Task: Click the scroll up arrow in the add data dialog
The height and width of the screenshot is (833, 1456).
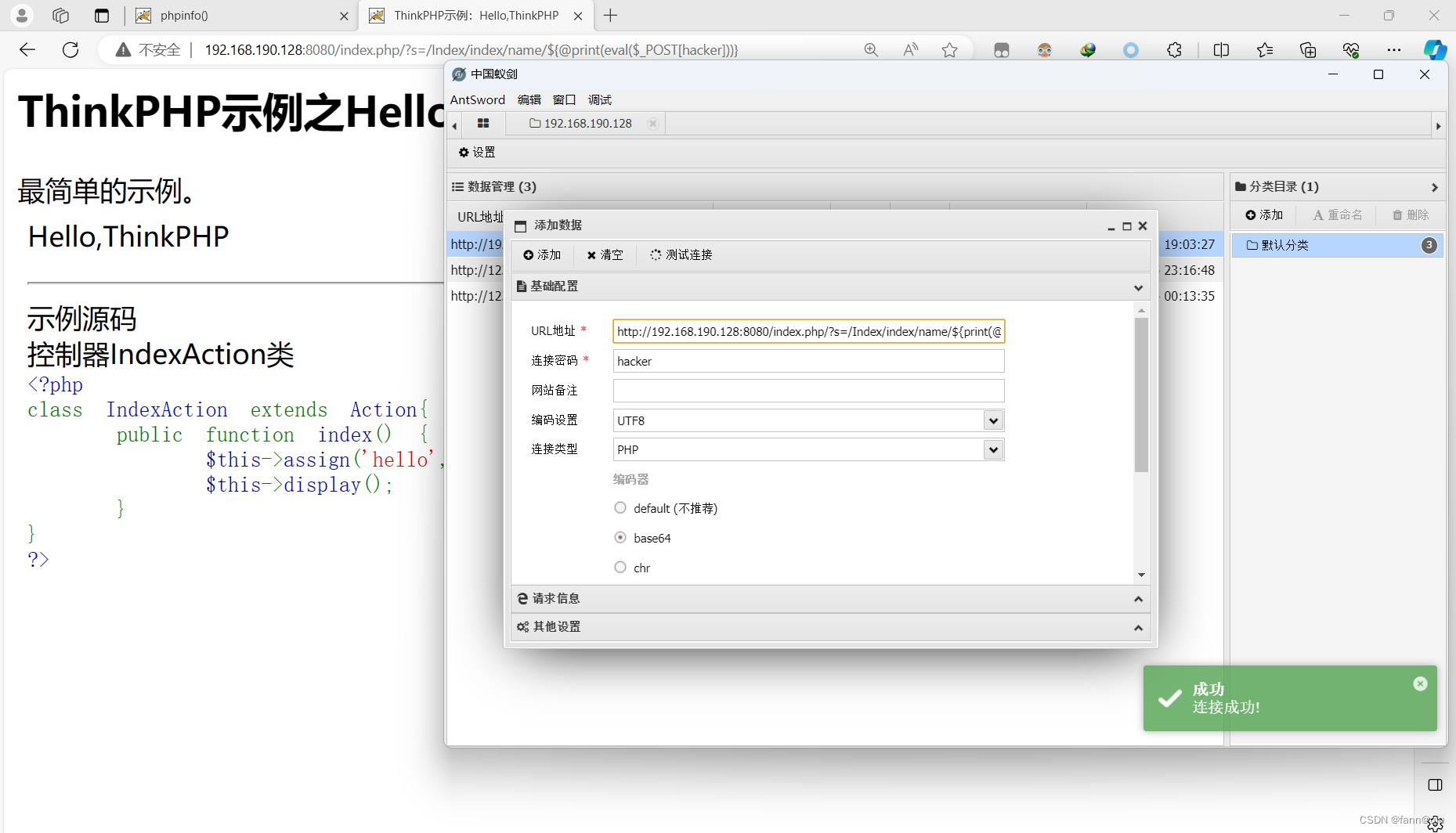Action: (x=1141, y=311)
